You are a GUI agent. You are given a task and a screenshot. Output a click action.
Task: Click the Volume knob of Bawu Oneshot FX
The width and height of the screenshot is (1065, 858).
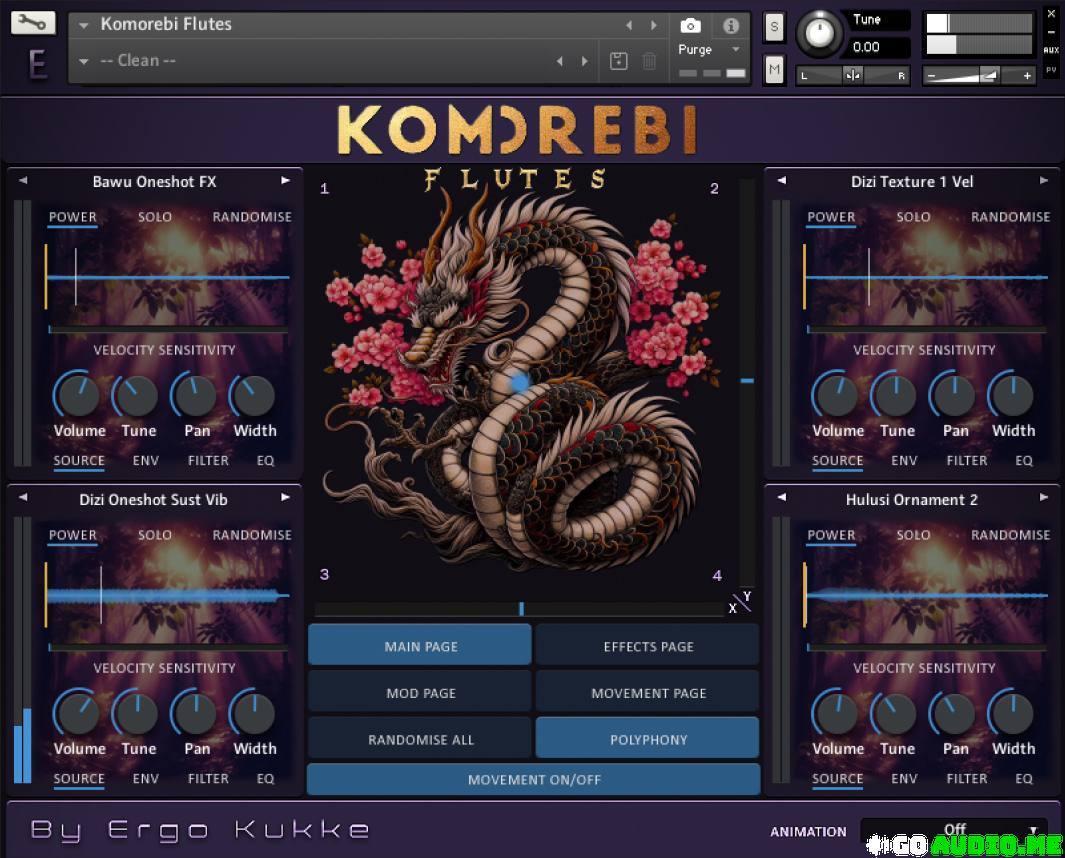coord(78,395)
